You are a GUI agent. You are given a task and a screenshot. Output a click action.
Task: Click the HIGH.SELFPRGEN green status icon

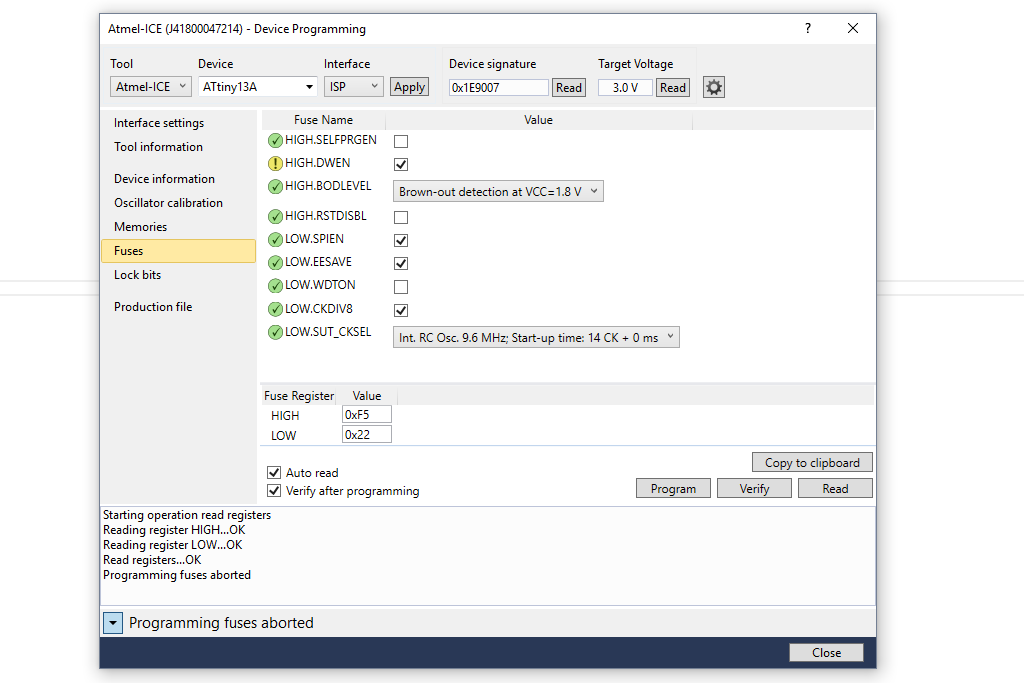pos(276,140)
